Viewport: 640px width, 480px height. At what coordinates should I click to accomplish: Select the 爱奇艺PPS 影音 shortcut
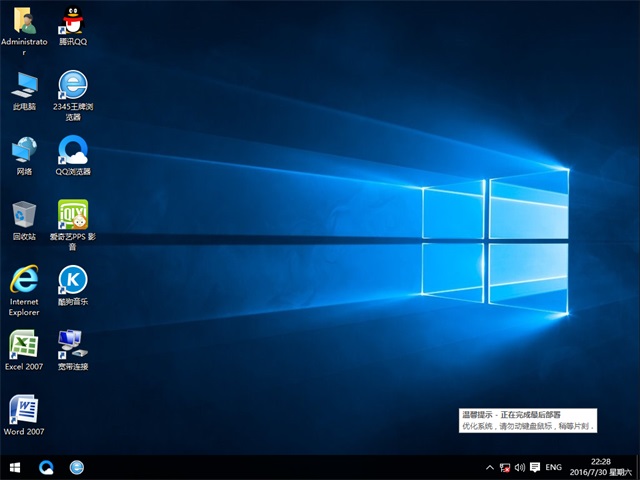coord(73,215)
